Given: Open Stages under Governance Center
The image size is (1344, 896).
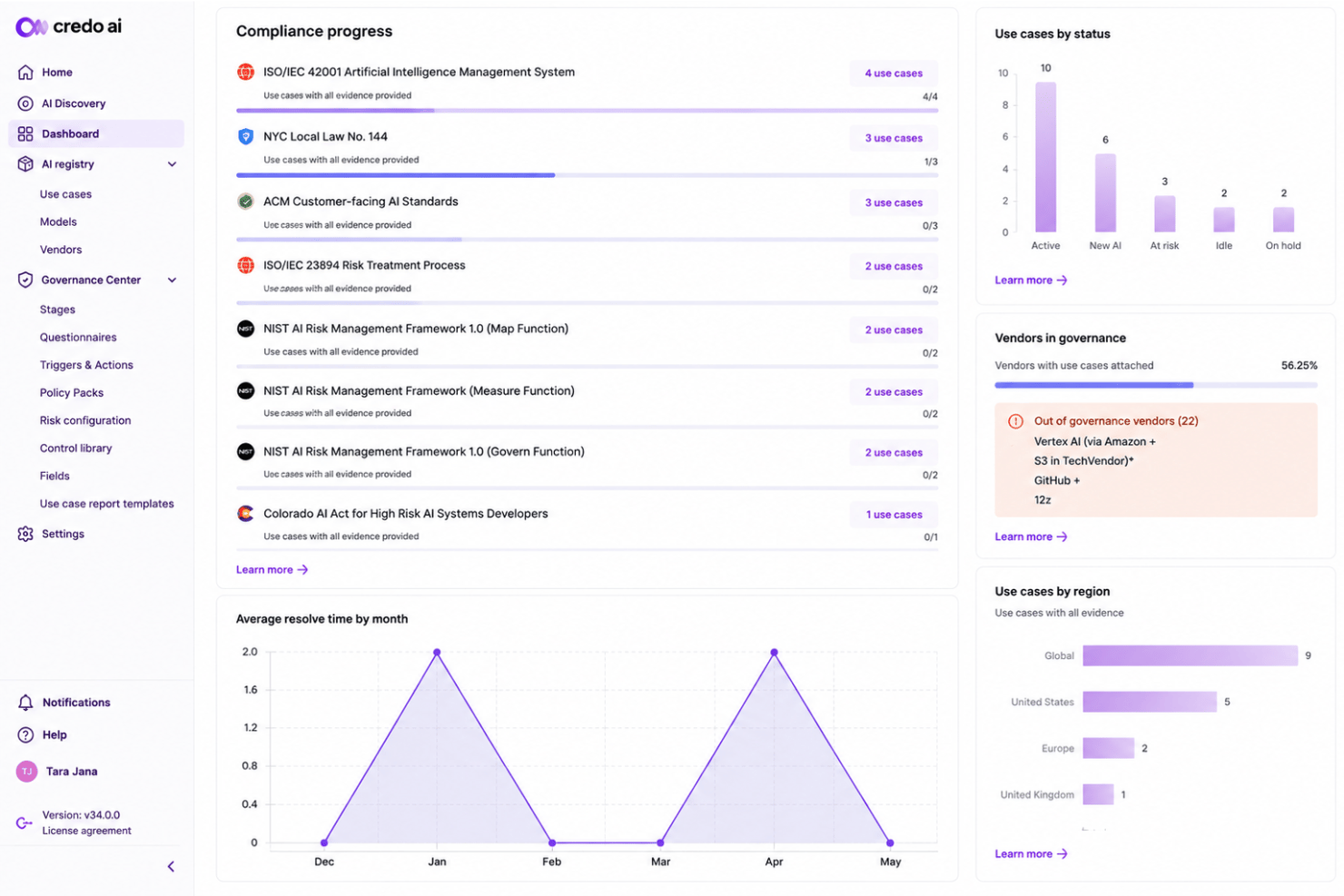Looking at the screenshot, I should [x=57, y=310].
